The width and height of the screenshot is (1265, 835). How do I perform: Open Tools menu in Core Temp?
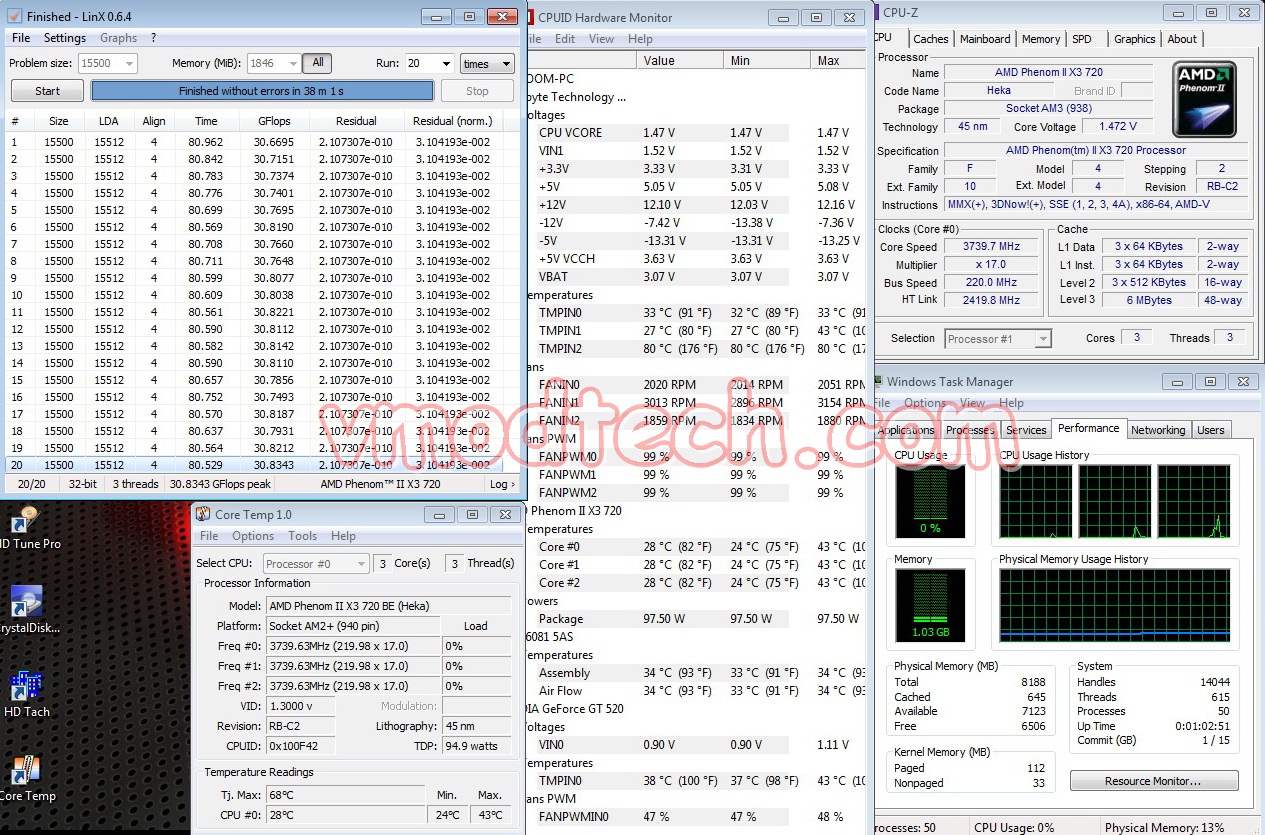click(x=303, y=536)
